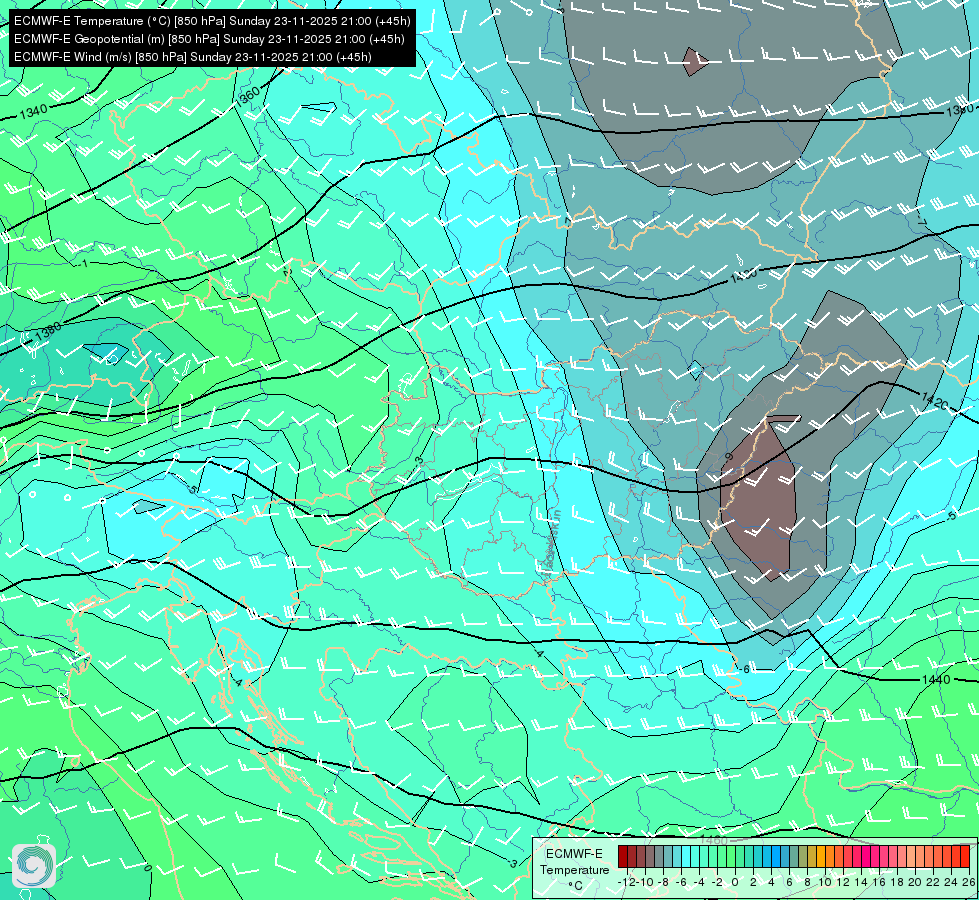Click the 1420 geopotential contour label
The image size is (979, 900).
pos(935,401)
